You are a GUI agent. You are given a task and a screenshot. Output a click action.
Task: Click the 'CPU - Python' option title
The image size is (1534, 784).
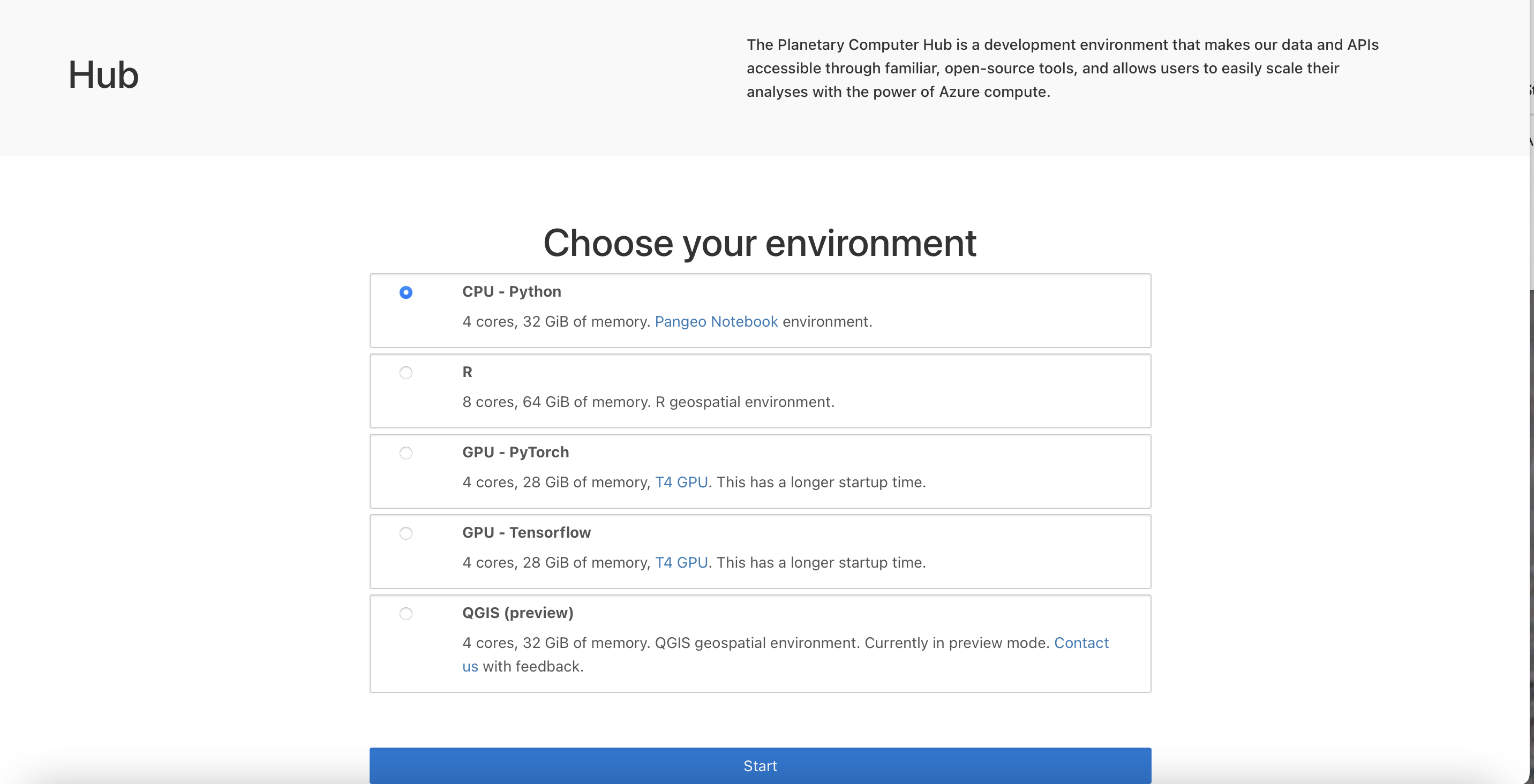click(512, 292)
